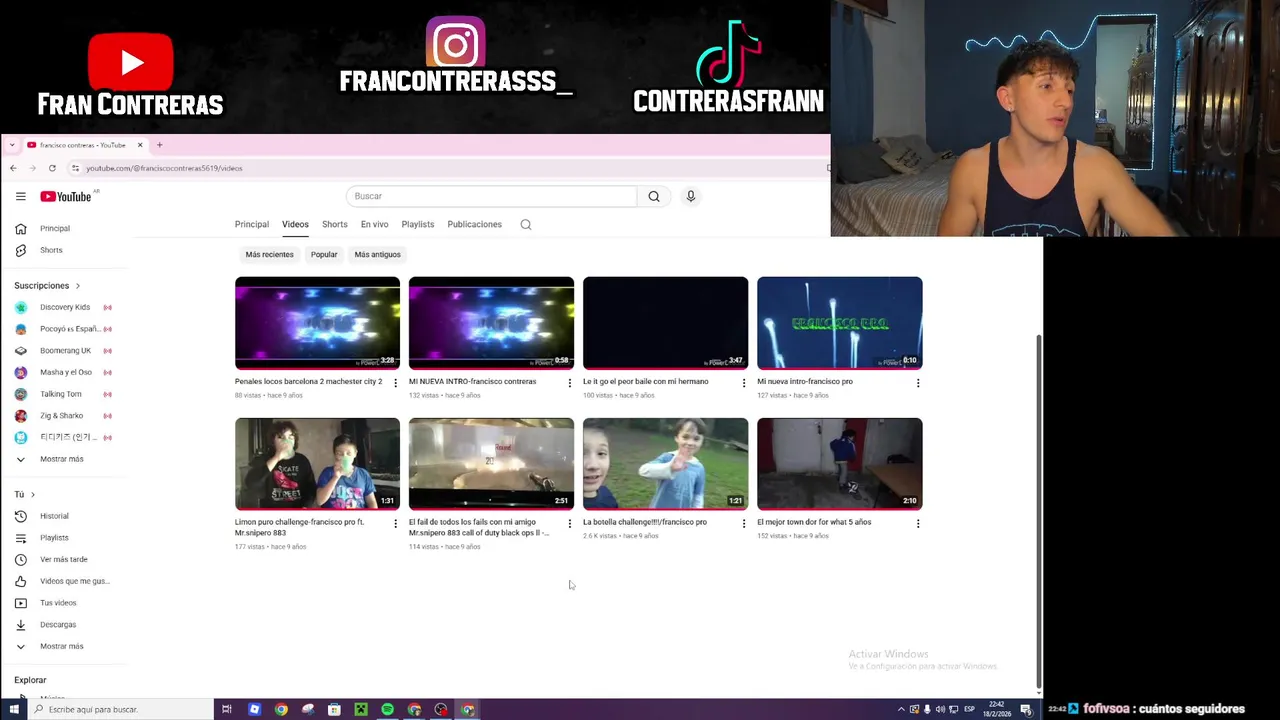The width and height of the screenshot is (1280, 720).
Task: Expand the Tú section with Mostrar más
Action: click(x=64, y=646)
